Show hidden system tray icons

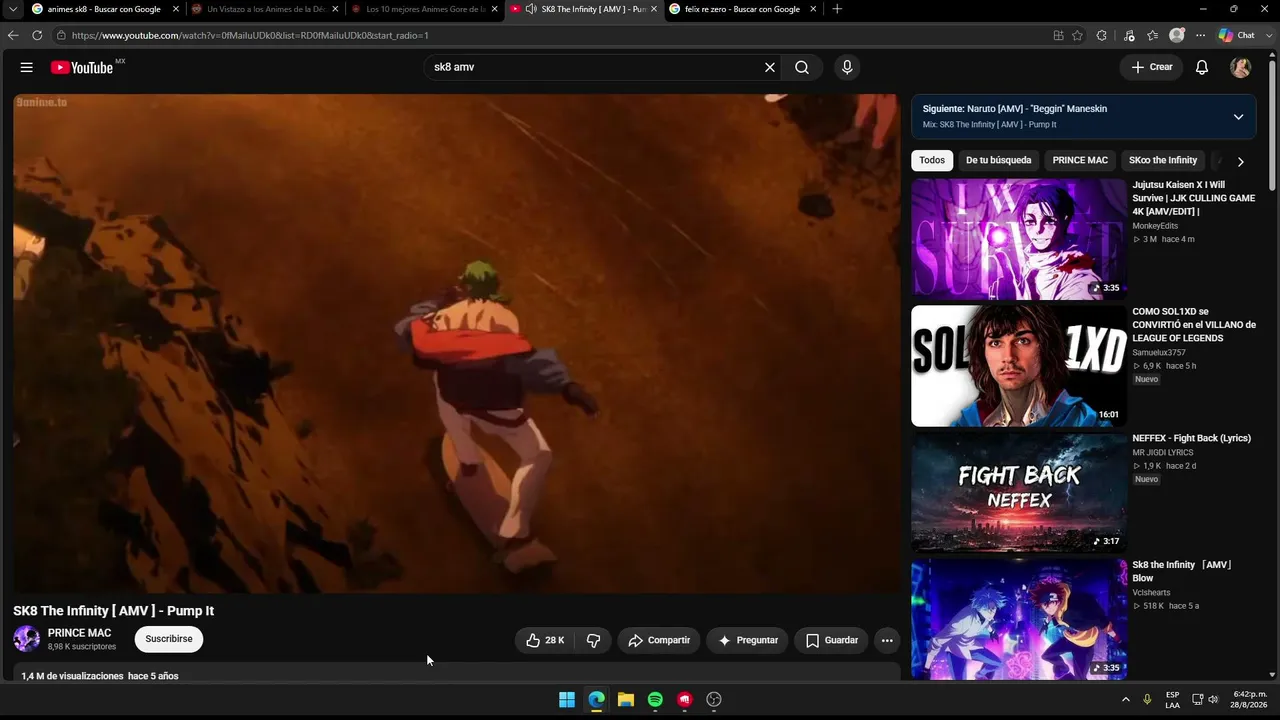tap(1126, 699)
